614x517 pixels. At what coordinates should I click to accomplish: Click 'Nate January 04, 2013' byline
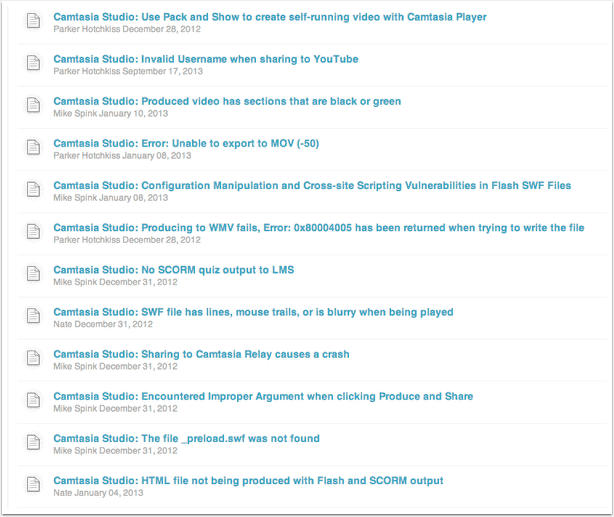click(98, 493)
